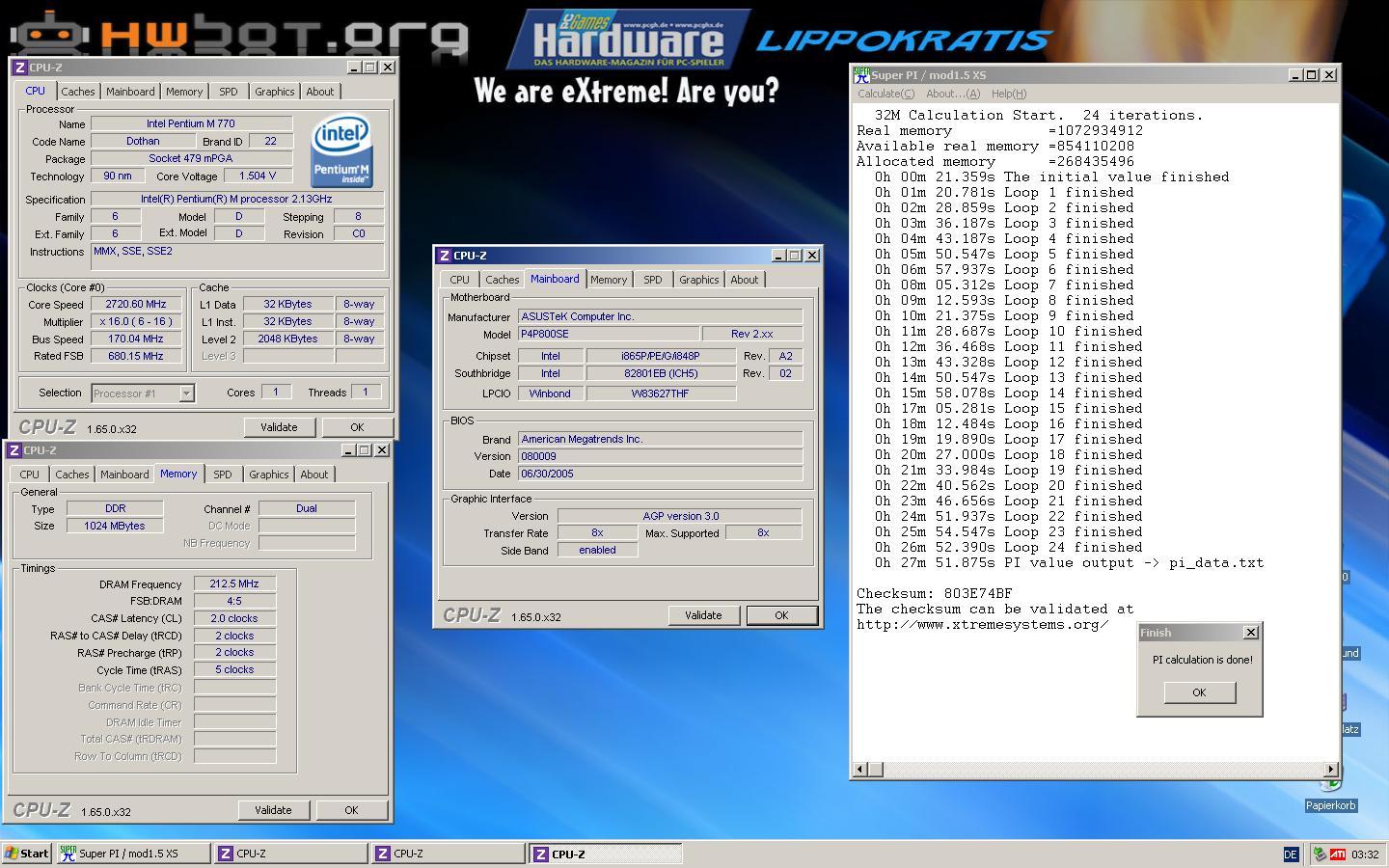Click the right arrow of Super PI scrollbar
This screenshot has height=868, width=1389.
tap(1331, 769)
